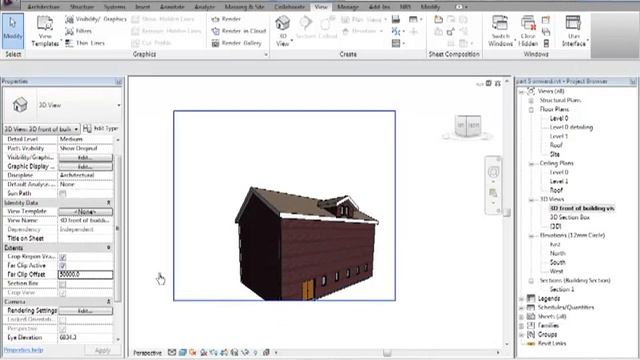Collapse the Extents section
The width and height of the screenshot is (640, 360).
coord(109,248)
